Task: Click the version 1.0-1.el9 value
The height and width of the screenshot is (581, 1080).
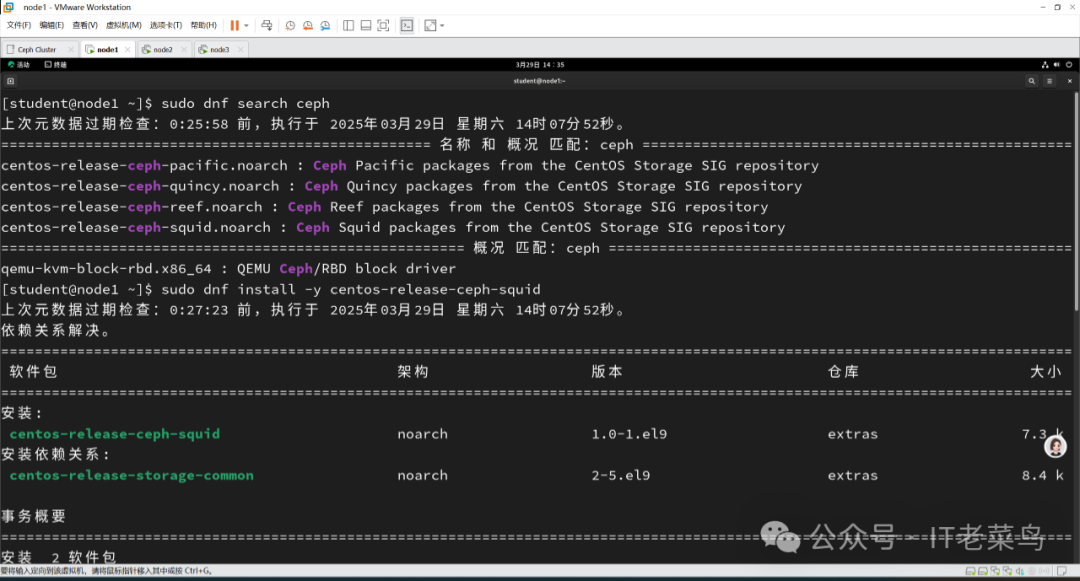Action: [x=629, y=434]
